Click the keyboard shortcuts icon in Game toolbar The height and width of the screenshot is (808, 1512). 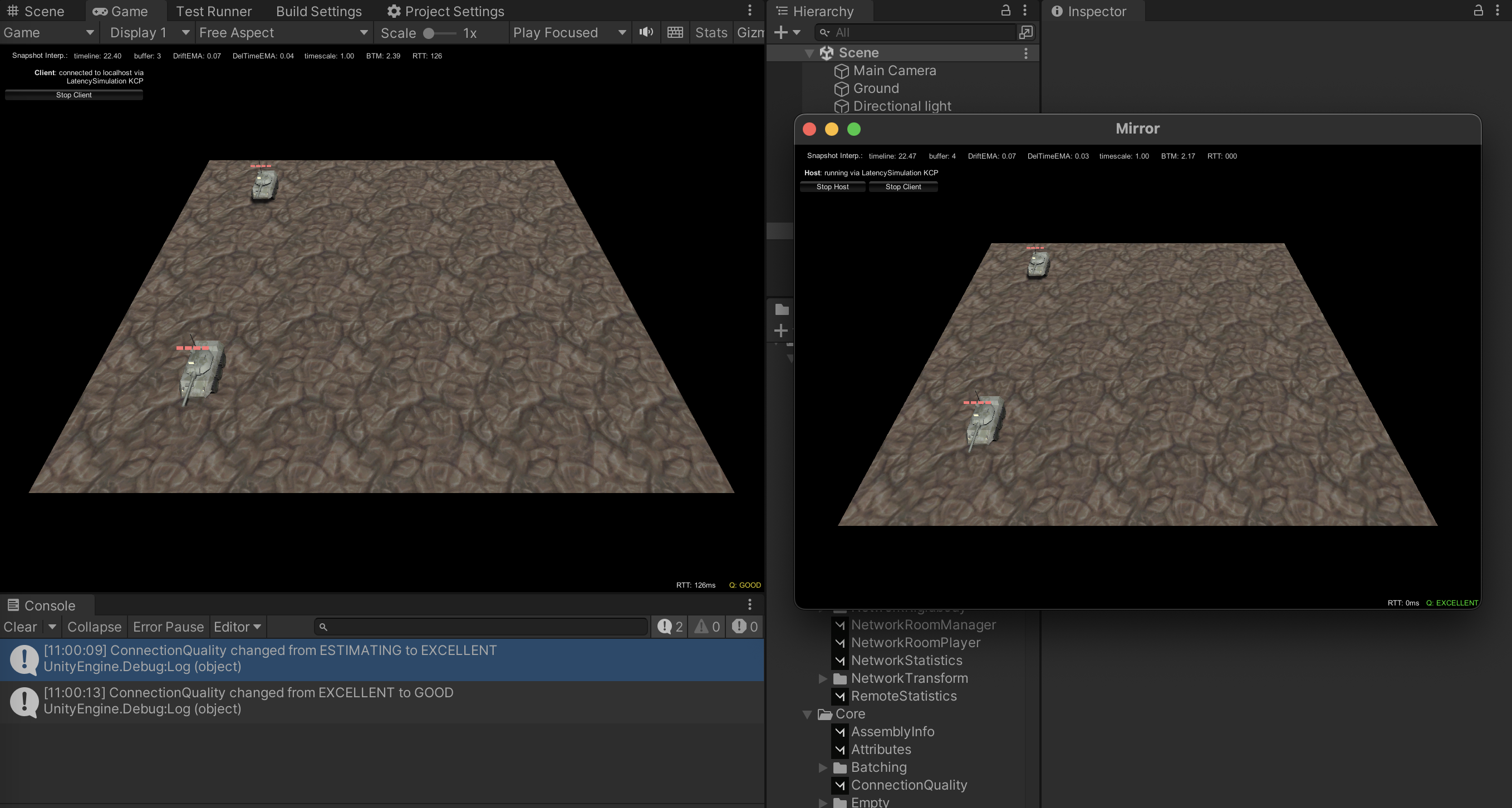[675, 32]
